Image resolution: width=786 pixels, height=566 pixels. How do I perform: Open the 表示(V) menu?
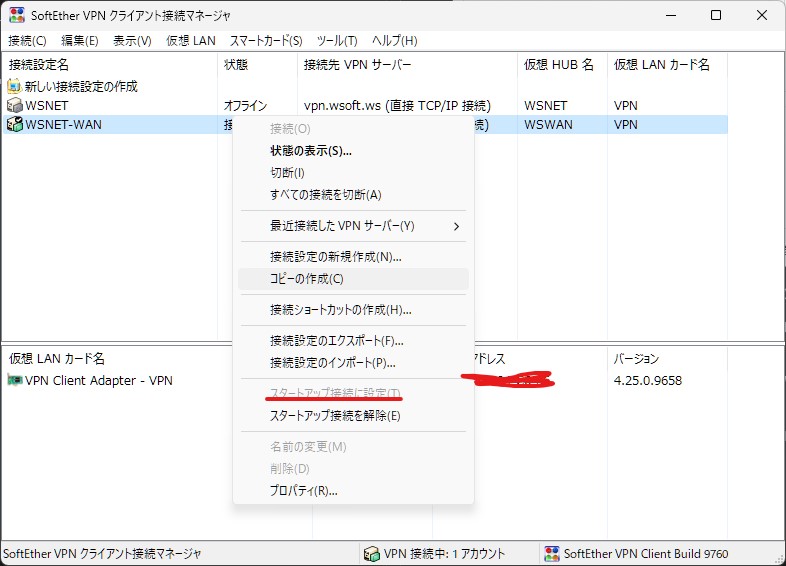pos(132,41)
